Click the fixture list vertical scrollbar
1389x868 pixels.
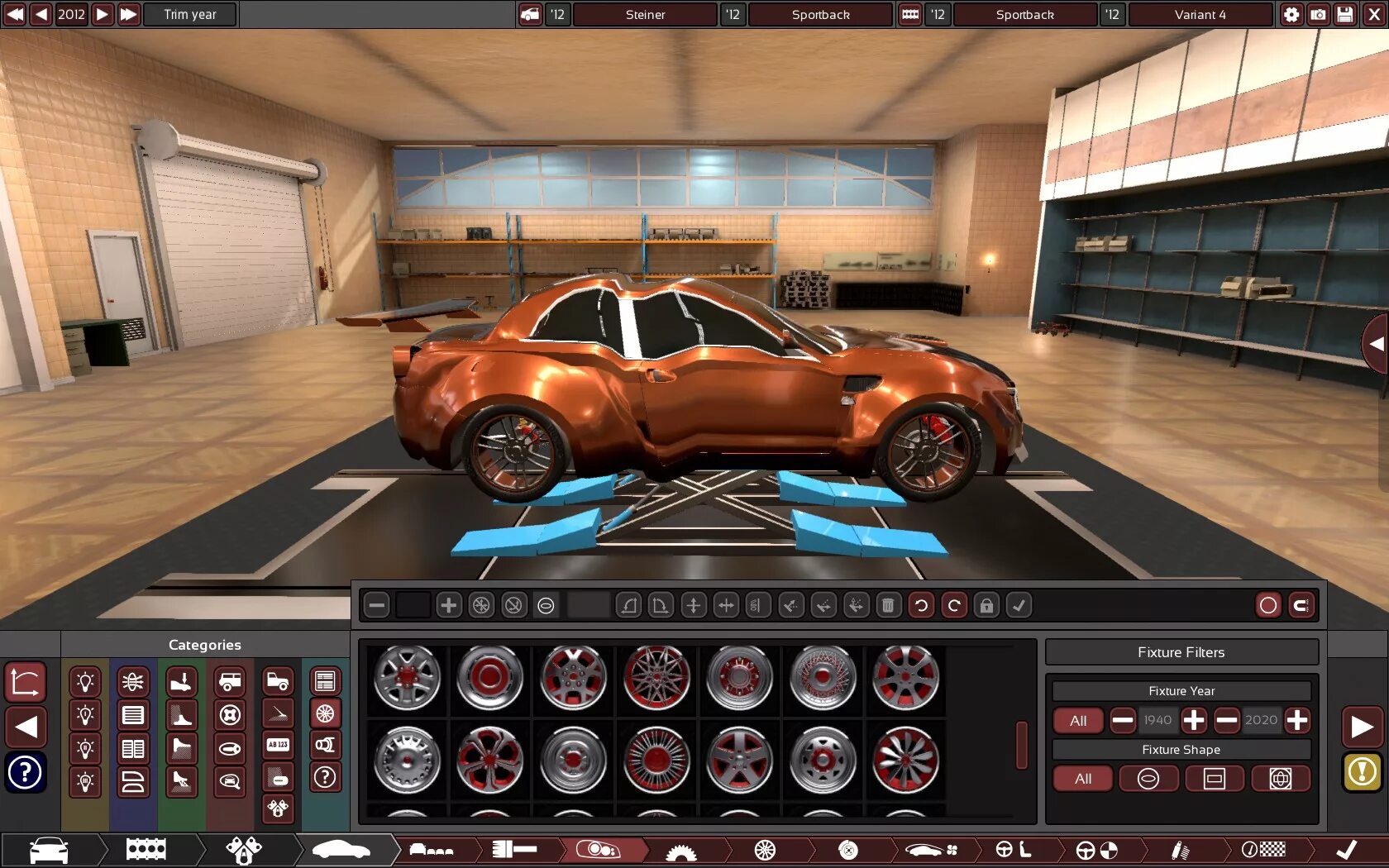1022,744
